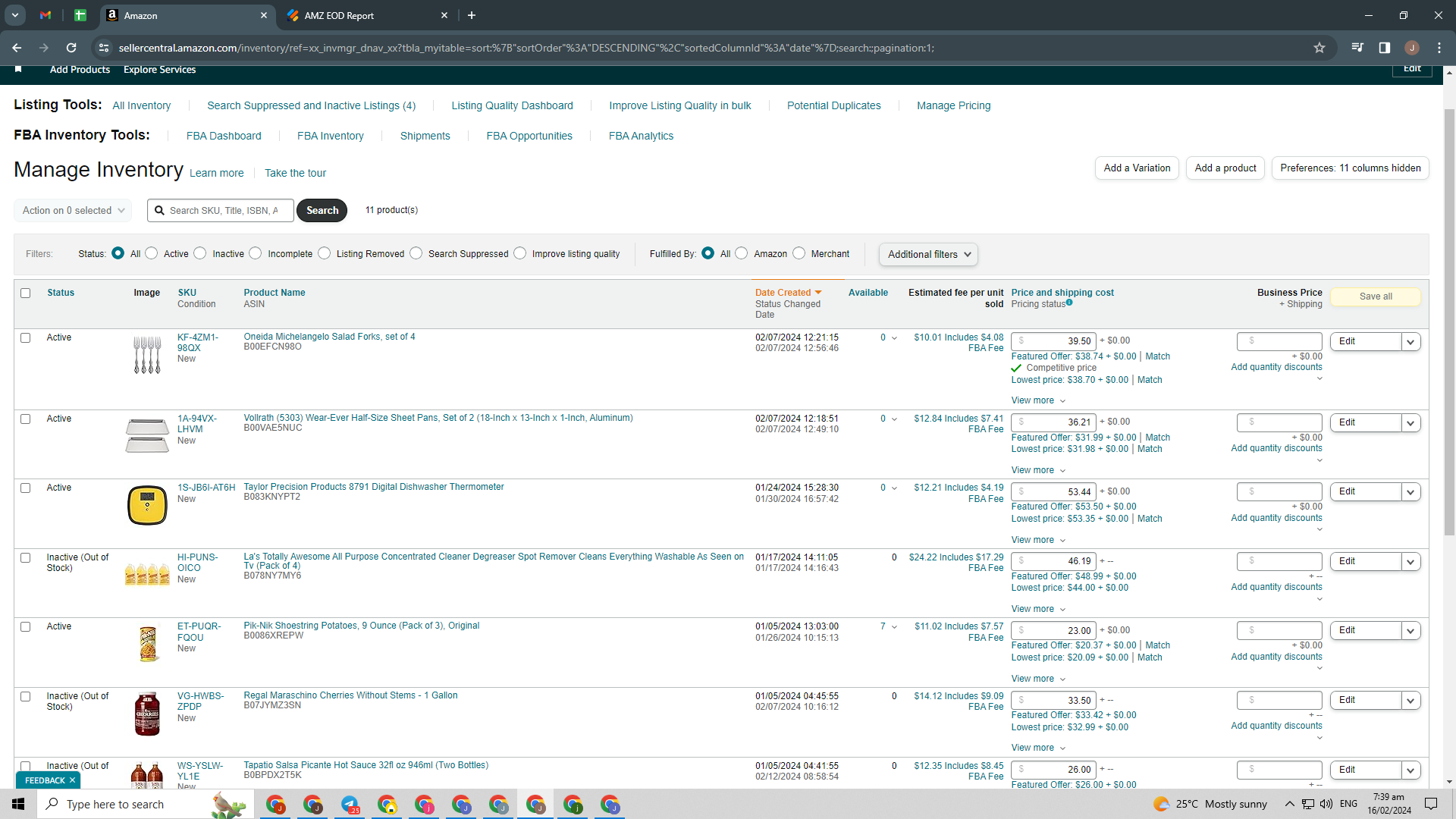Tick the select-all checkbox in the table header
The height and width of the screenshot is (819, 1456).
click(x=26, y=293)
